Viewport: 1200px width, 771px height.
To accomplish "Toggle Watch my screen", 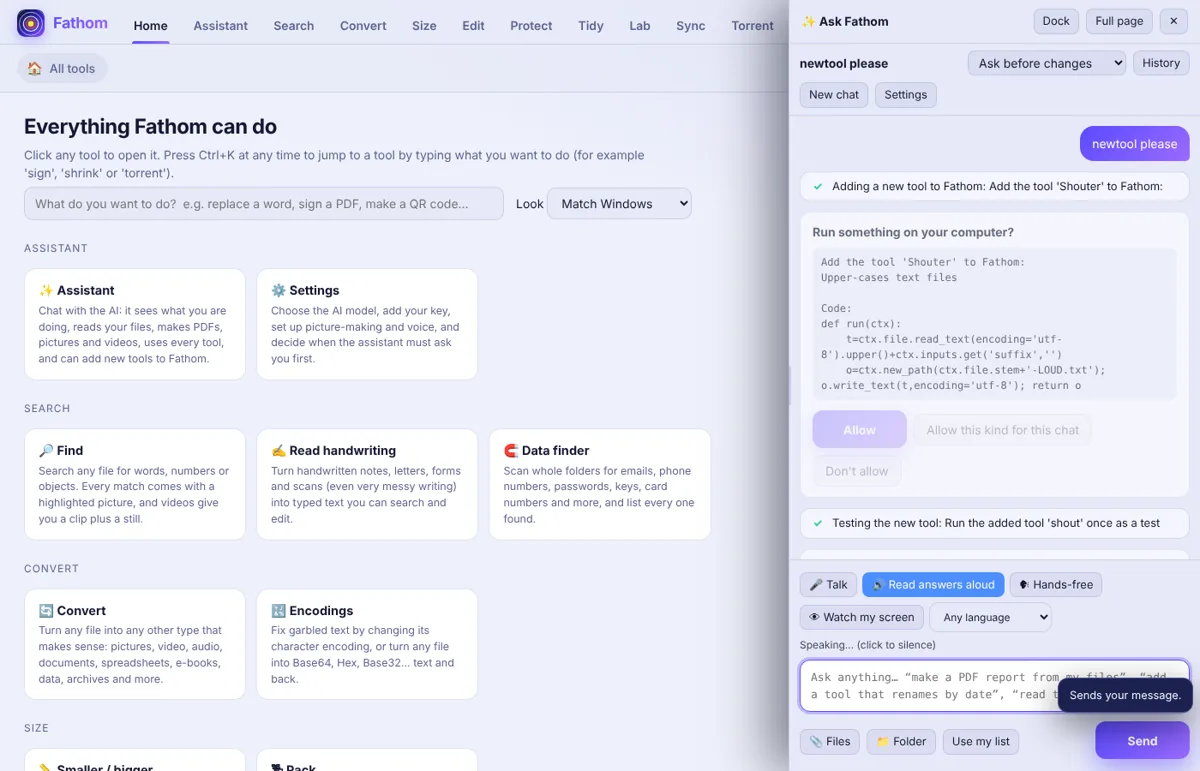I will (861, 617).
